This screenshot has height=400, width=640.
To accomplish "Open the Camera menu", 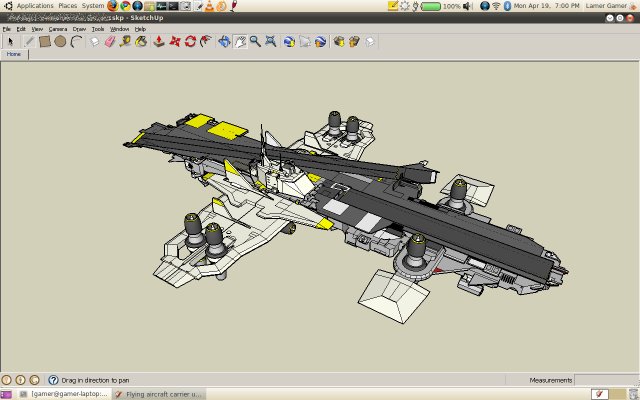I will 58,29.
